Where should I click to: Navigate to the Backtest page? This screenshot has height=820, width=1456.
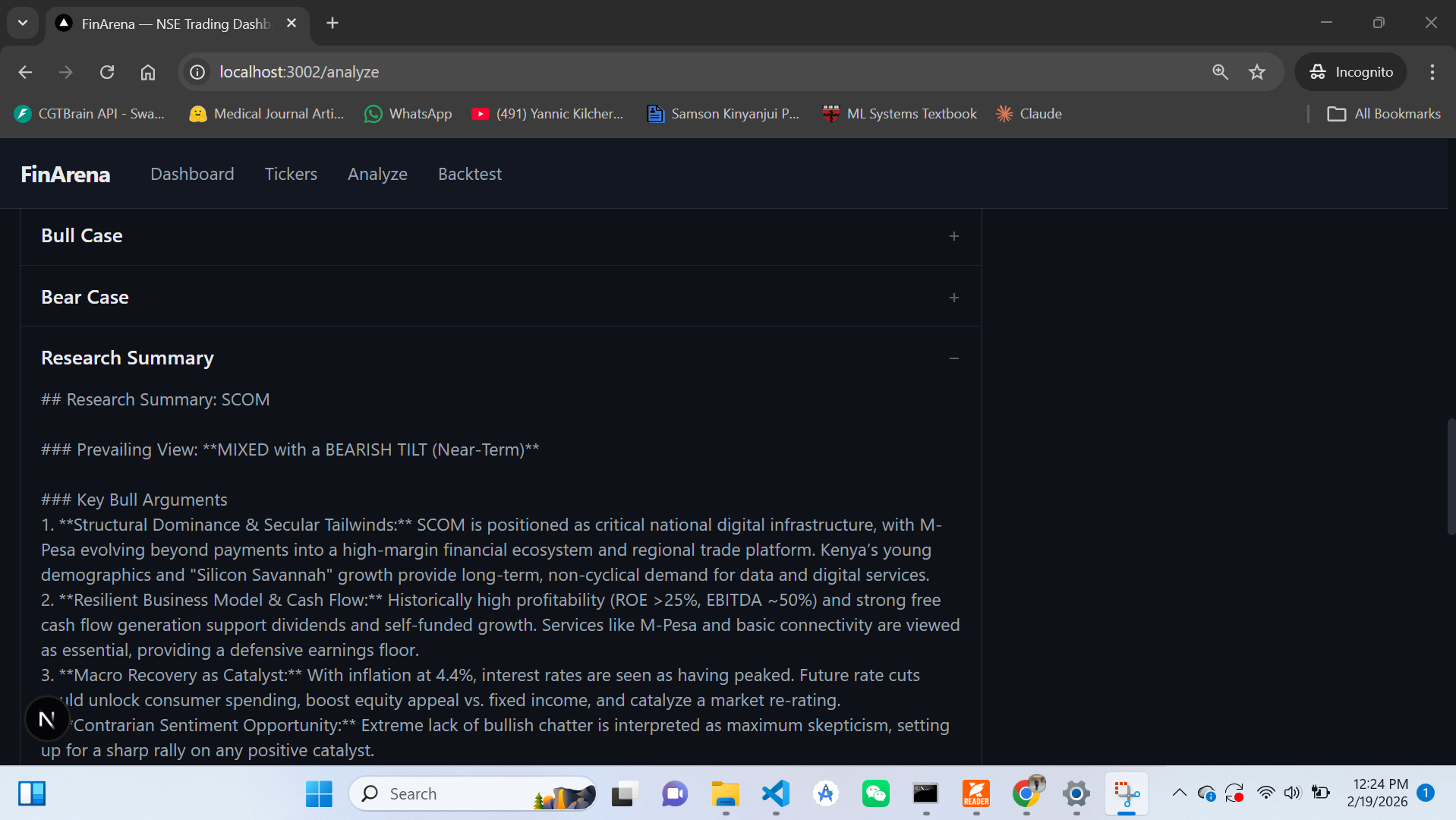click(469, 174)
